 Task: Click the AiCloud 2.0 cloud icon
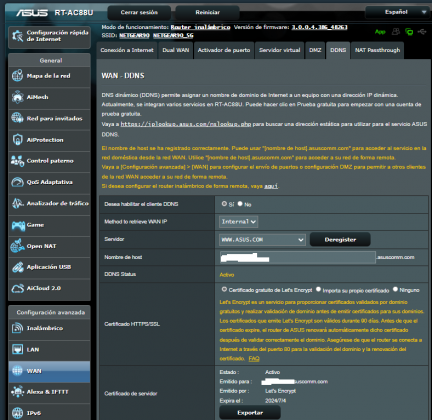coord(17,288)
